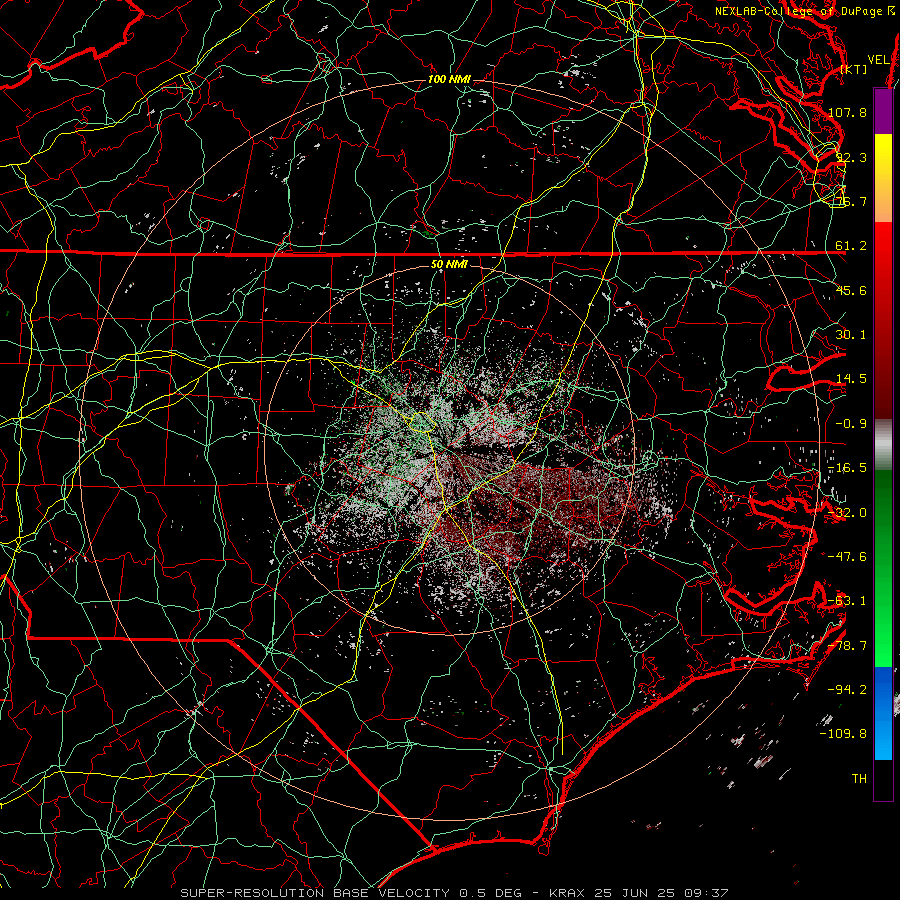The height and width of the screenshot is (900, 900).
Task: Click the TH legend label
Action: coord(859,779)
